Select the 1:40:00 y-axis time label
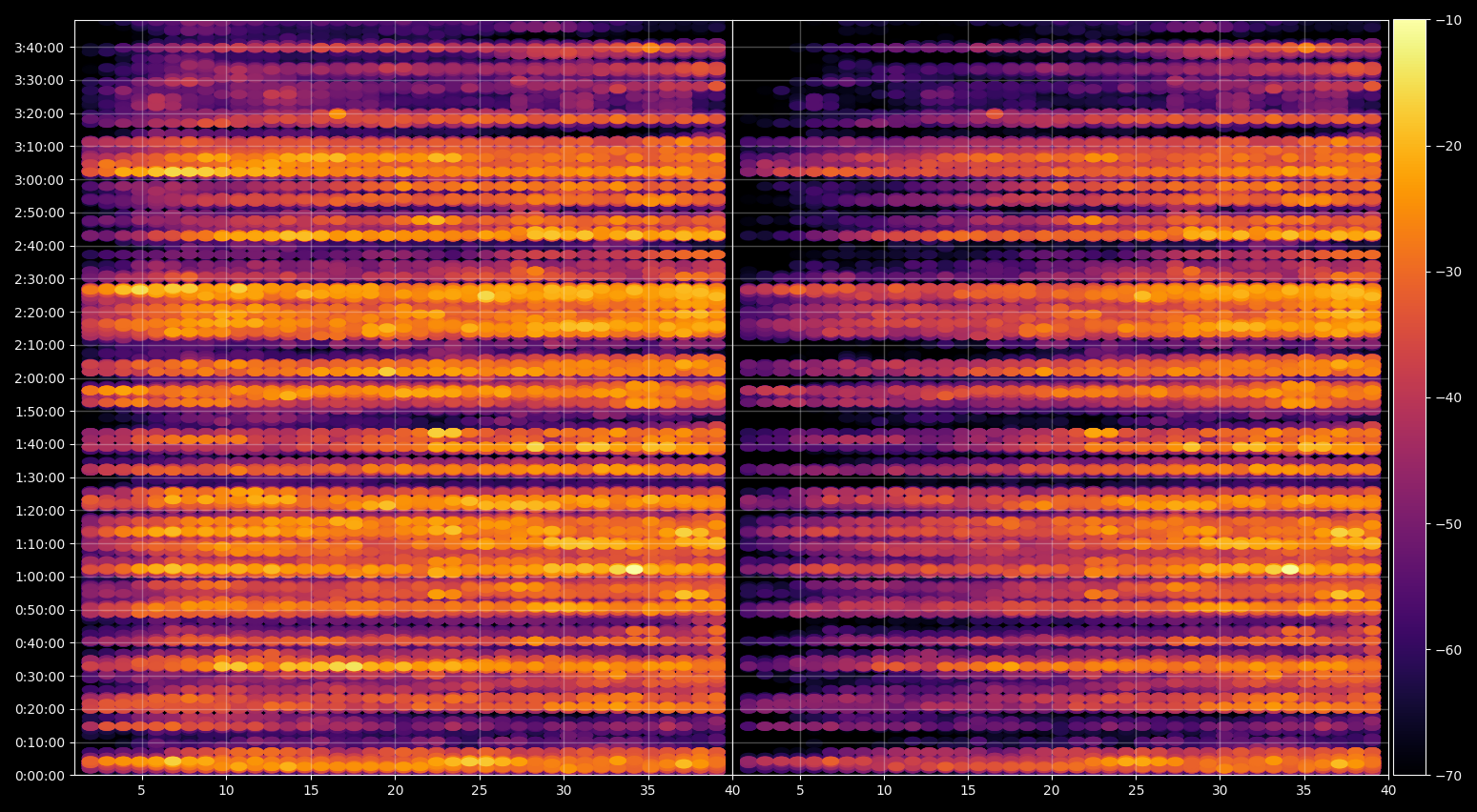 coord(39,444)
